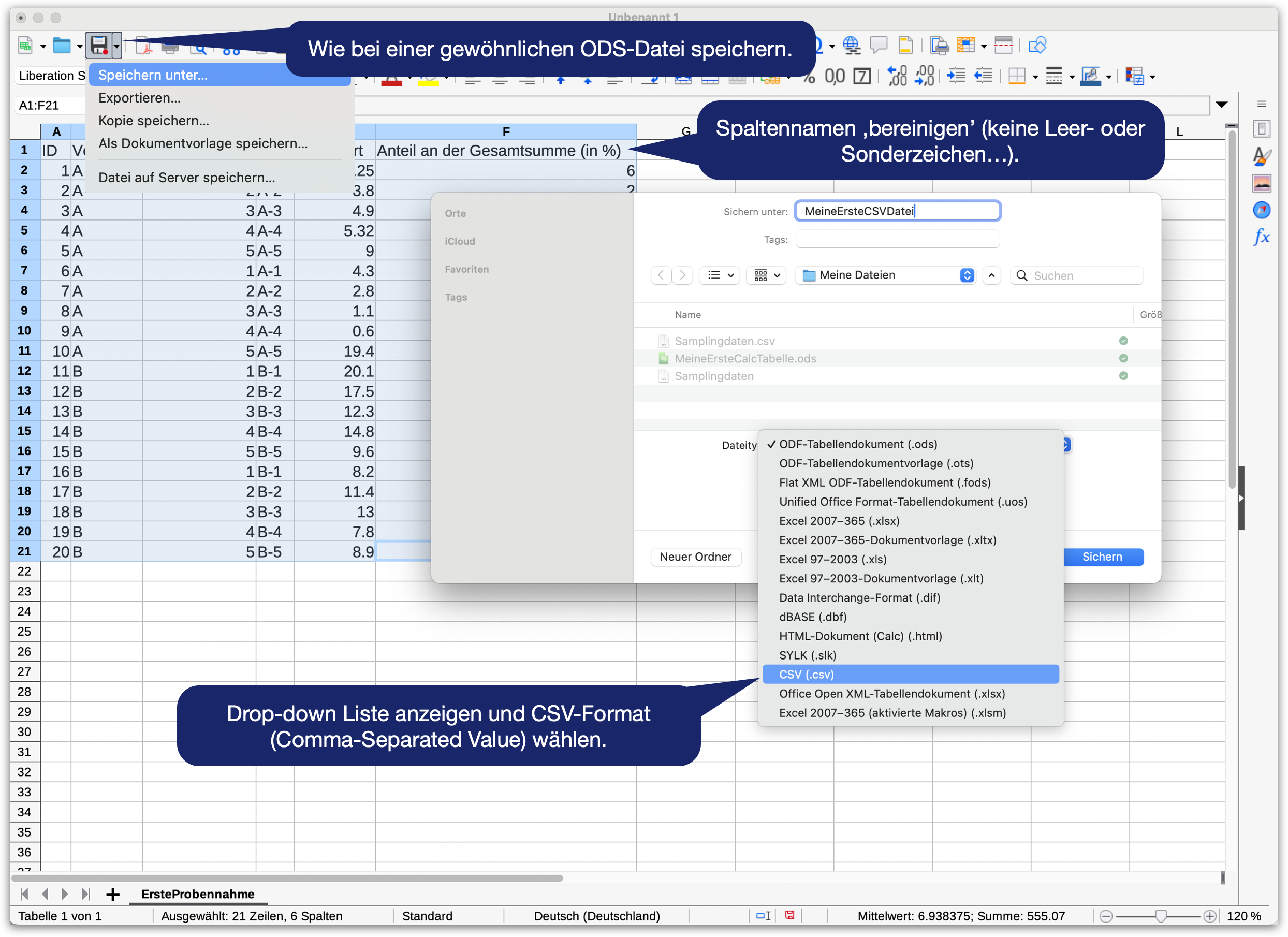
Task: Open the Navigator compass sidebar icon
Action: tap(1261, 210)
